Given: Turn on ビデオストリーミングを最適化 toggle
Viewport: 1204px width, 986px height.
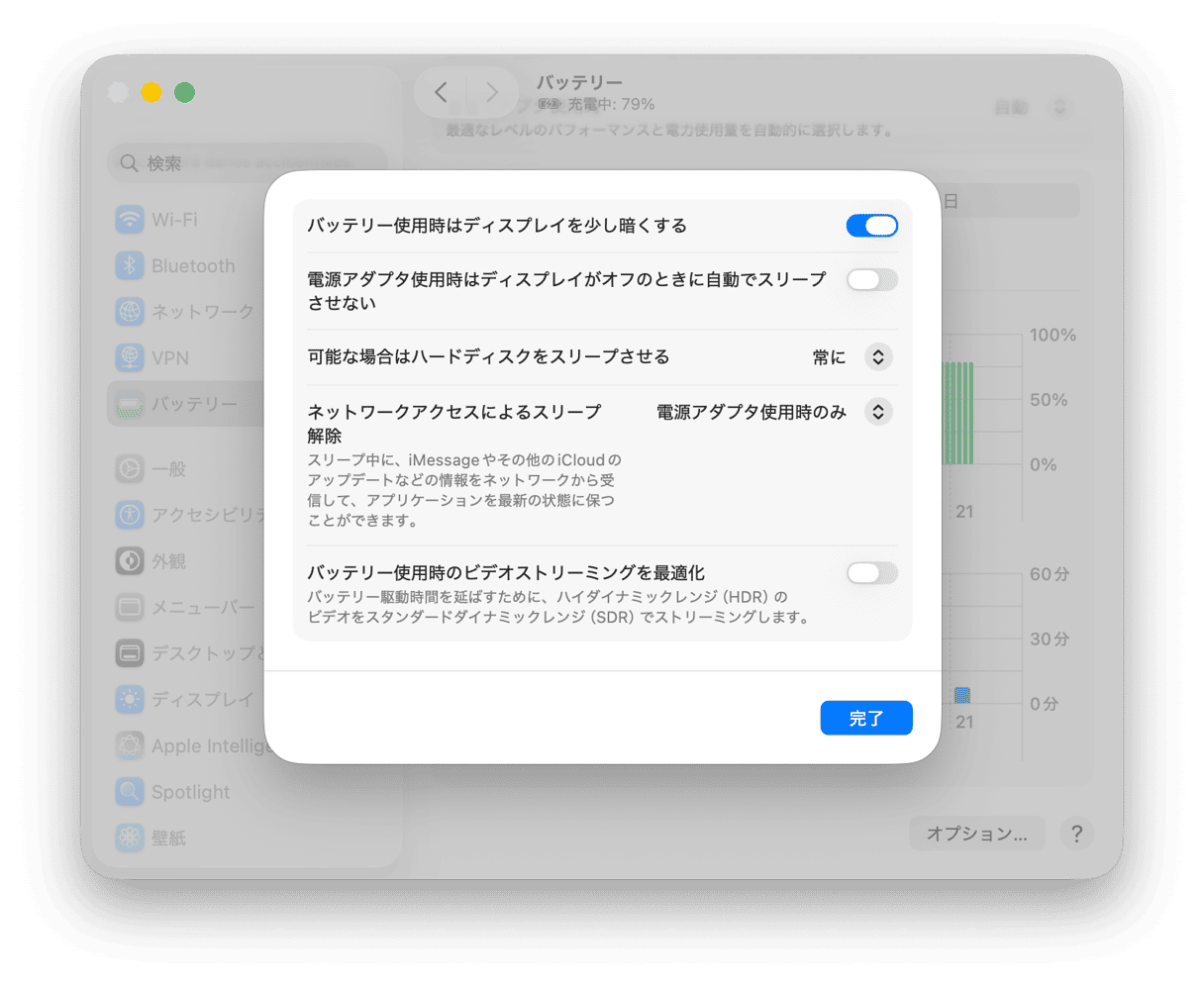Looking at the screenshot, I should coord(871,573).
